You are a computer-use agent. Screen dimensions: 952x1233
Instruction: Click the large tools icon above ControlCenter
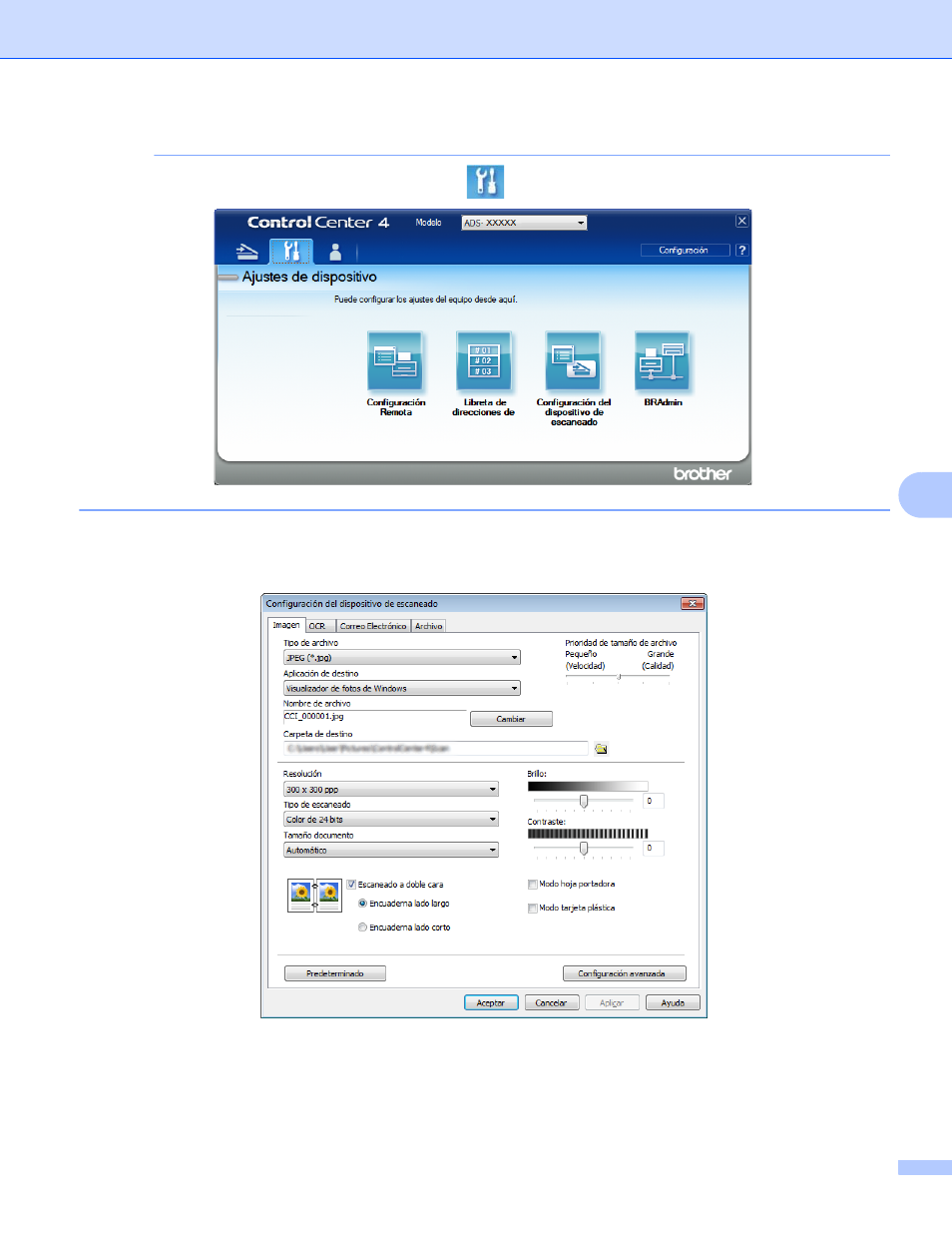click(485, 182)
